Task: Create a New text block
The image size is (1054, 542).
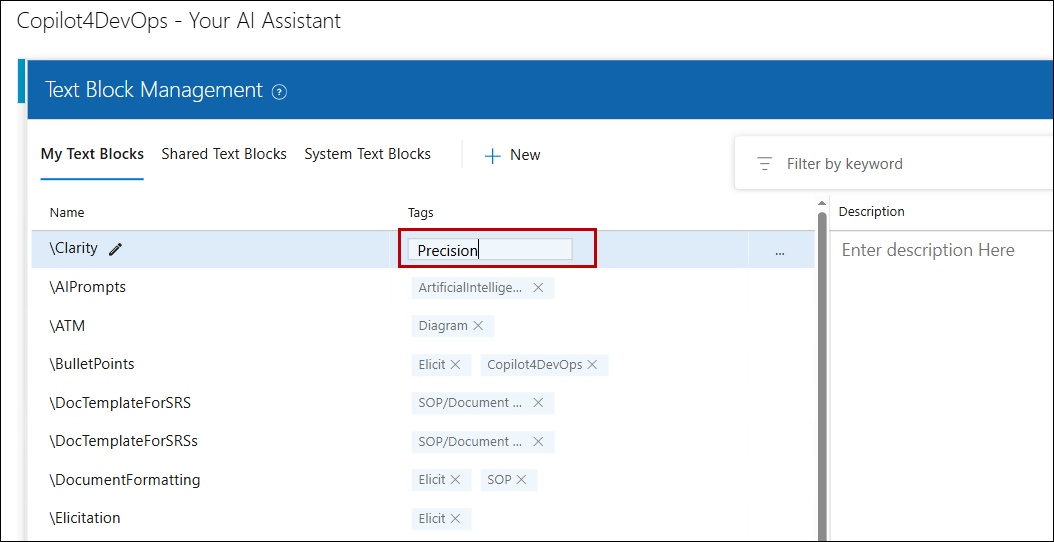Action: click(x=512, y=155)
